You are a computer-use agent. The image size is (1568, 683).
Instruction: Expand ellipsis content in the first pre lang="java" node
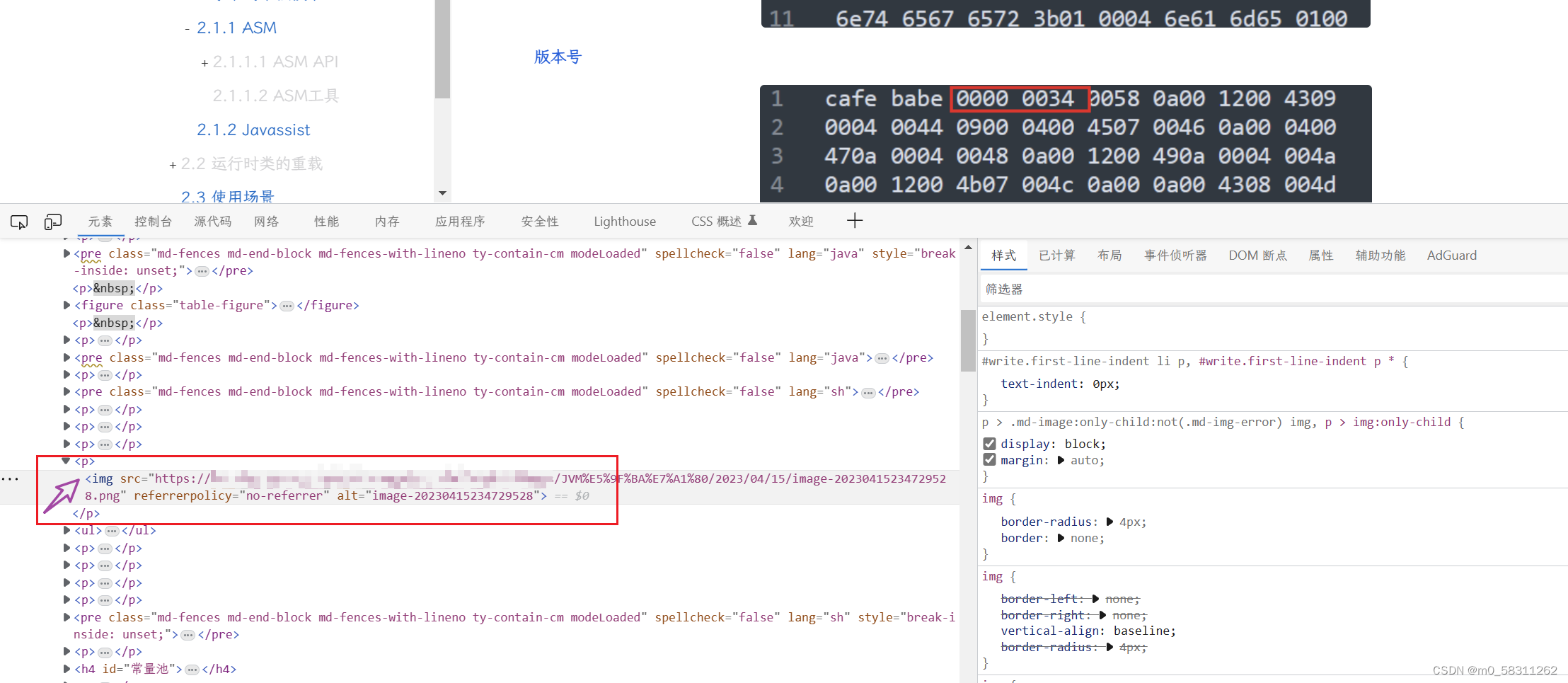(202, 270)
